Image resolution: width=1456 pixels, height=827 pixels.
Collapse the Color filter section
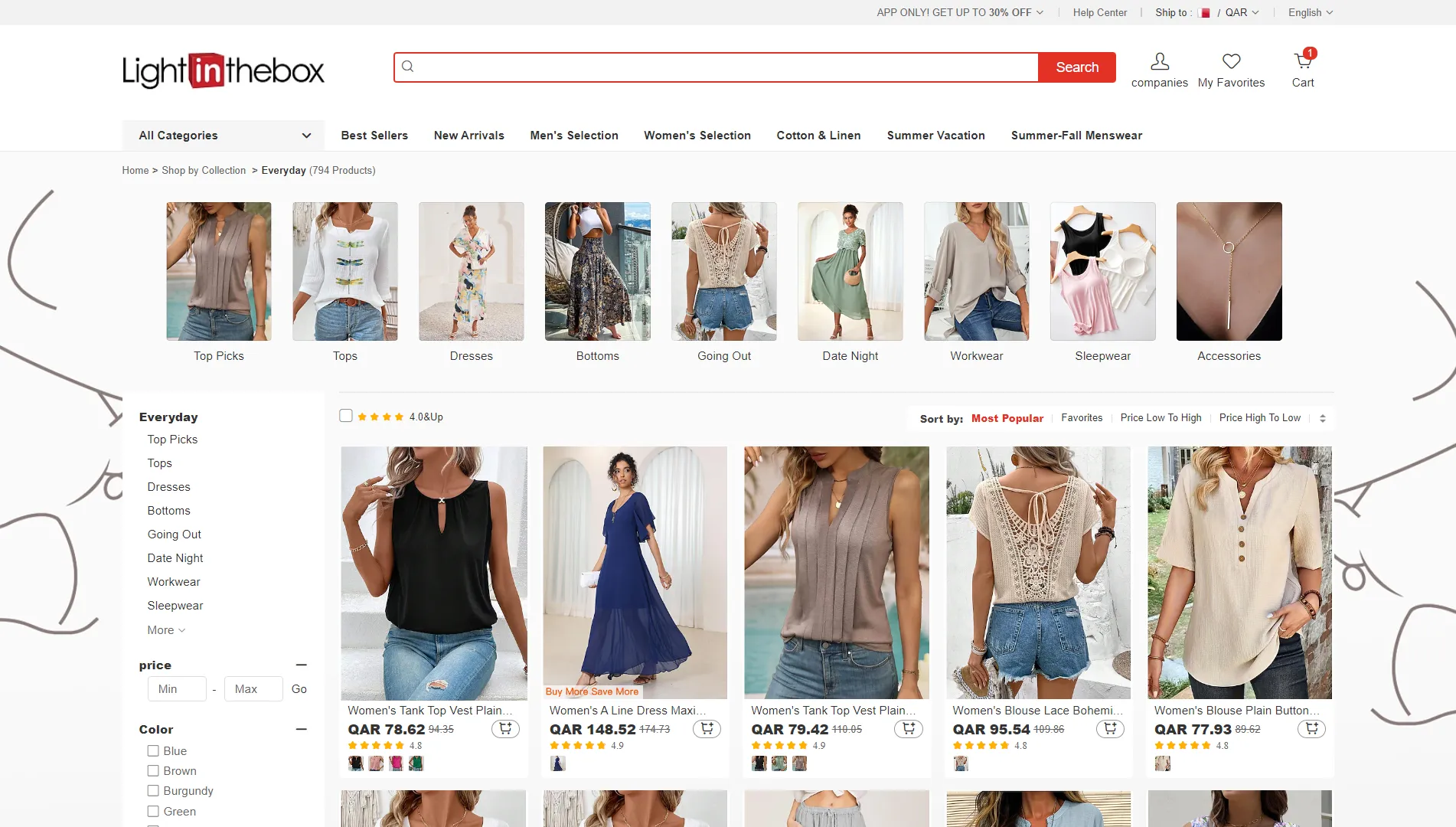pyautogui.click(x=302, y=729)
